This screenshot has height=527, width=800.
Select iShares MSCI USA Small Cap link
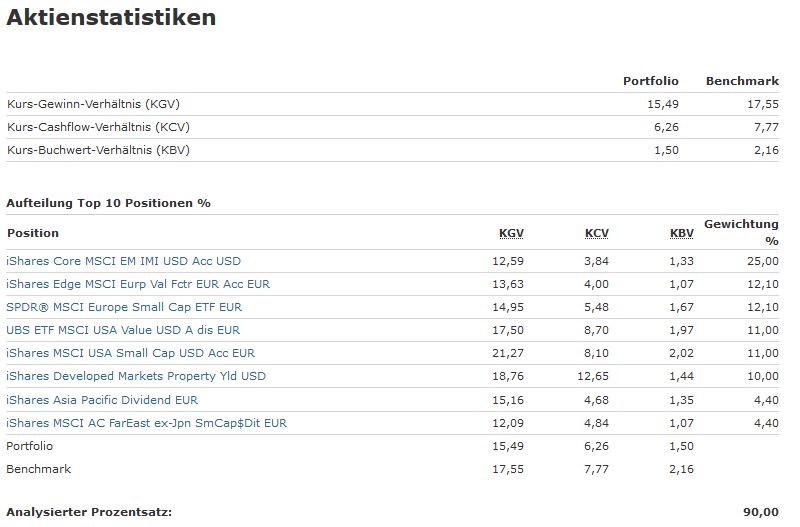click(130, 353)
